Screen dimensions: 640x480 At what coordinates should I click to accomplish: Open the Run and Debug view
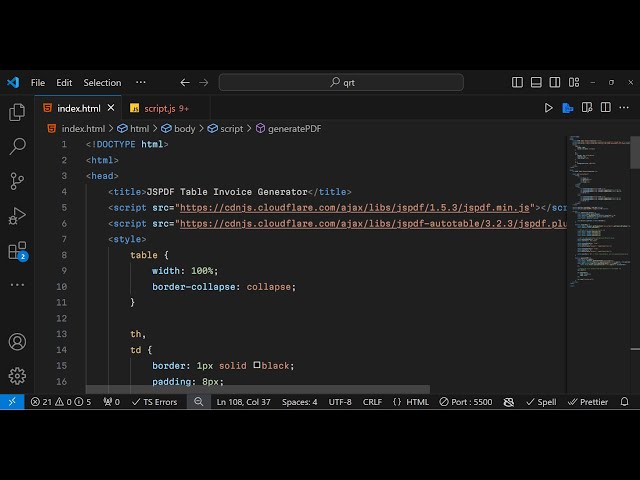coord(17,216)
